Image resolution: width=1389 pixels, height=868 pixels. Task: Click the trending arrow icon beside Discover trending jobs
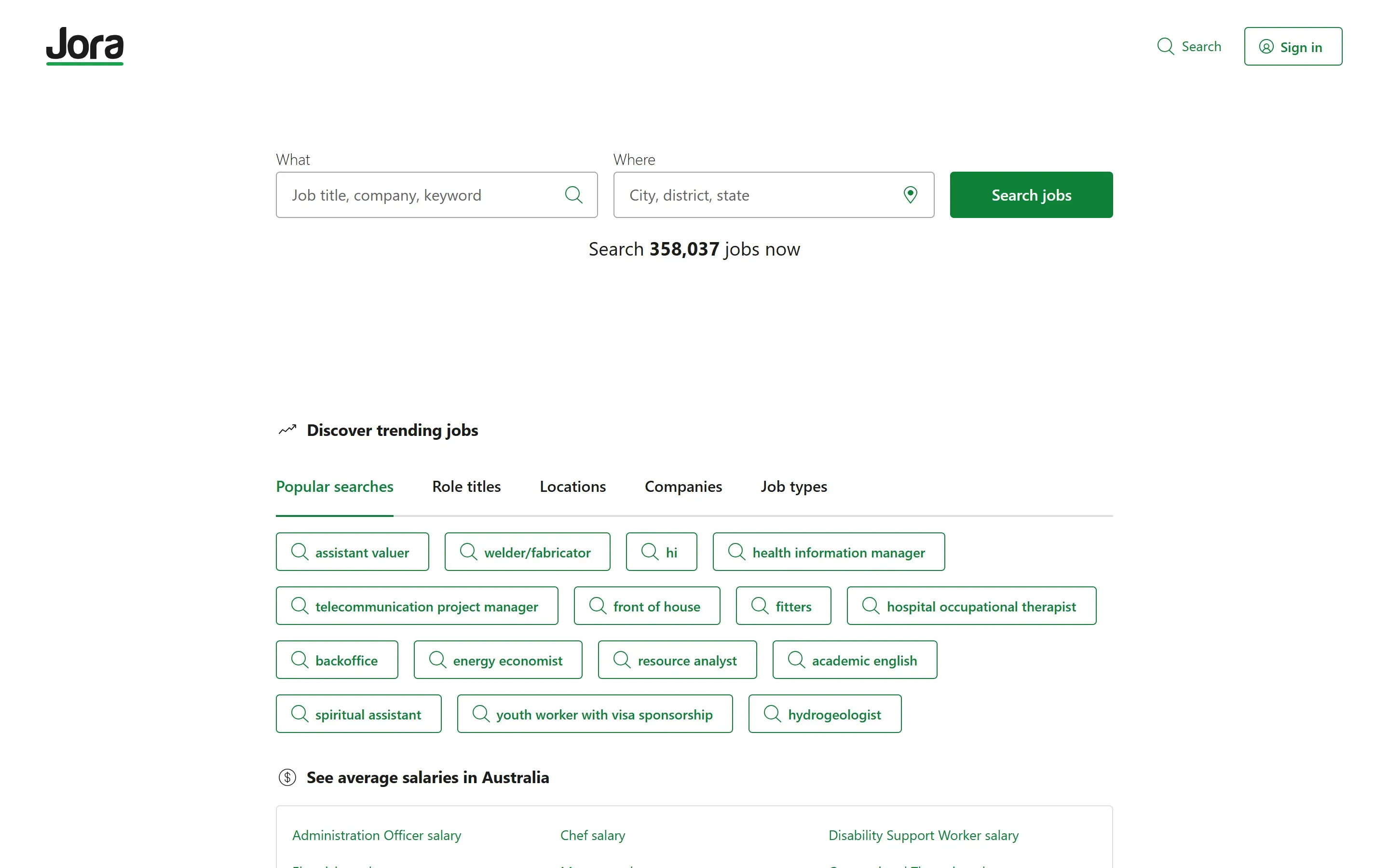pos(287,429)
